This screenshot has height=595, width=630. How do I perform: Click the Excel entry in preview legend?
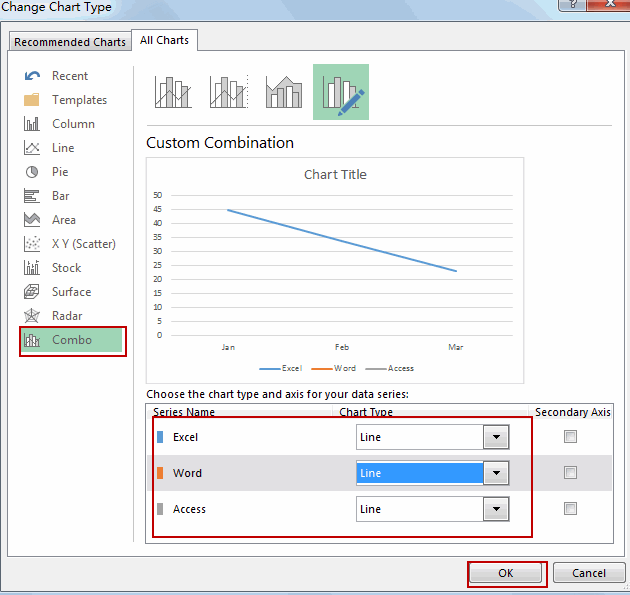pos(280,368)
